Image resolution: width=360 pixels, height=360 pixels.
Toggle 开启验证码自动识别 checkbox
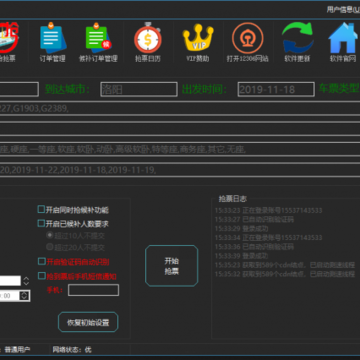pos(41,262)
